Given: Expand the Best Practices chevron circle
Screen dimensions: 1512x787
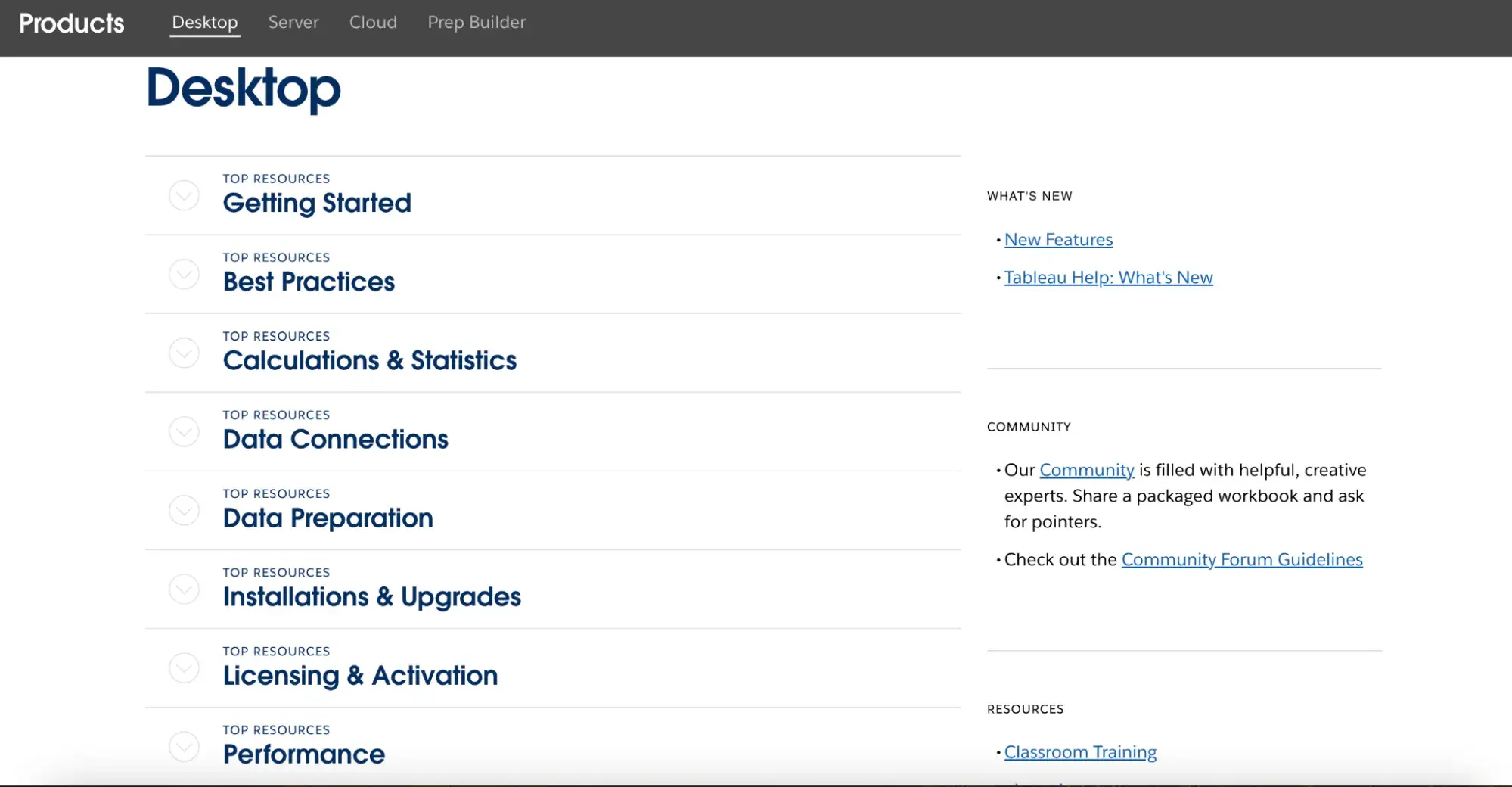Looking at the screenshot, I should point(184,274).
